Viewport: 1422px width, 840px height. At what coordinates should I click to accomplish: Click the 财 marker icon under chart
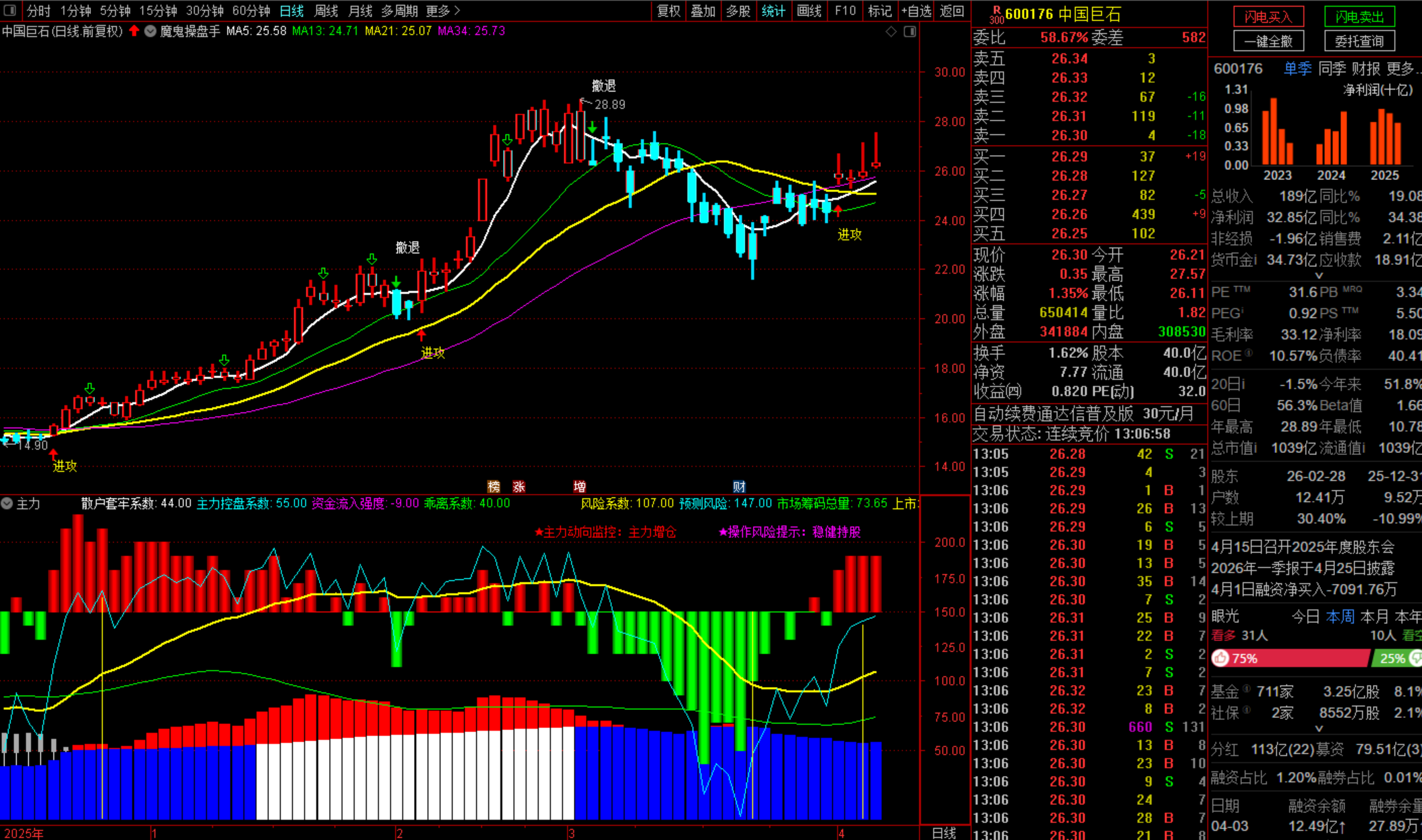(739, 486)
